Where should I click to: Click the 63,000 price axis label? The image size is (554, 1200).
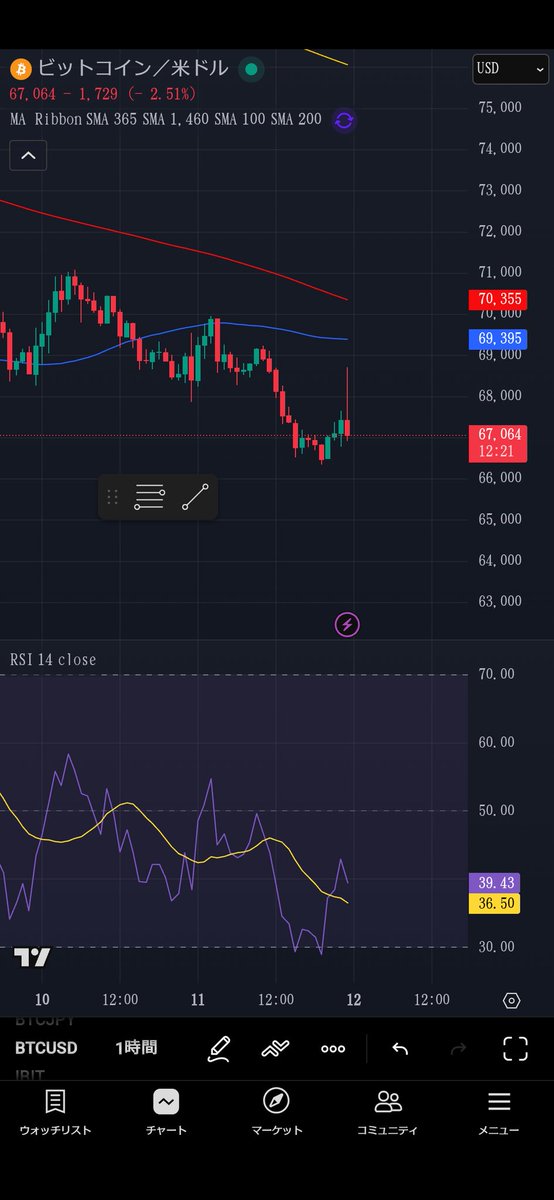pos(500,601)
